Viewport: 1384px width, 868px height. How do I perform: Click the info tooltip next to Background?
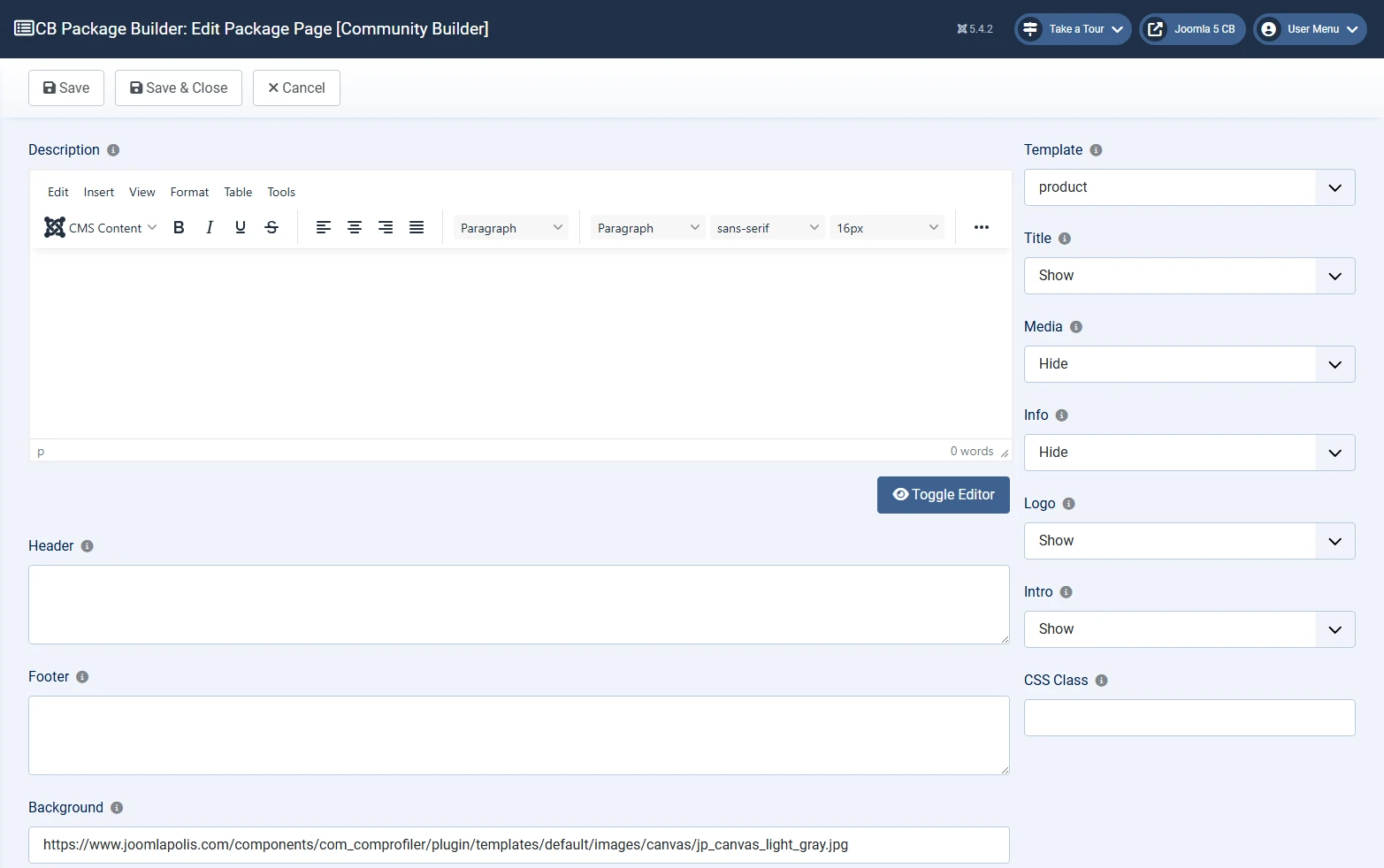(116, 808)
